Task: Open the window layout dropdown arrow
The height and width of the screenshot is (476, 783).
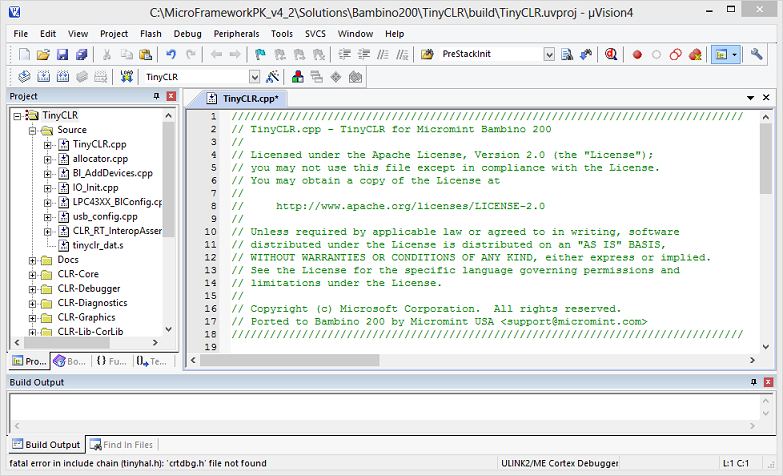Action: click(735, 54)
